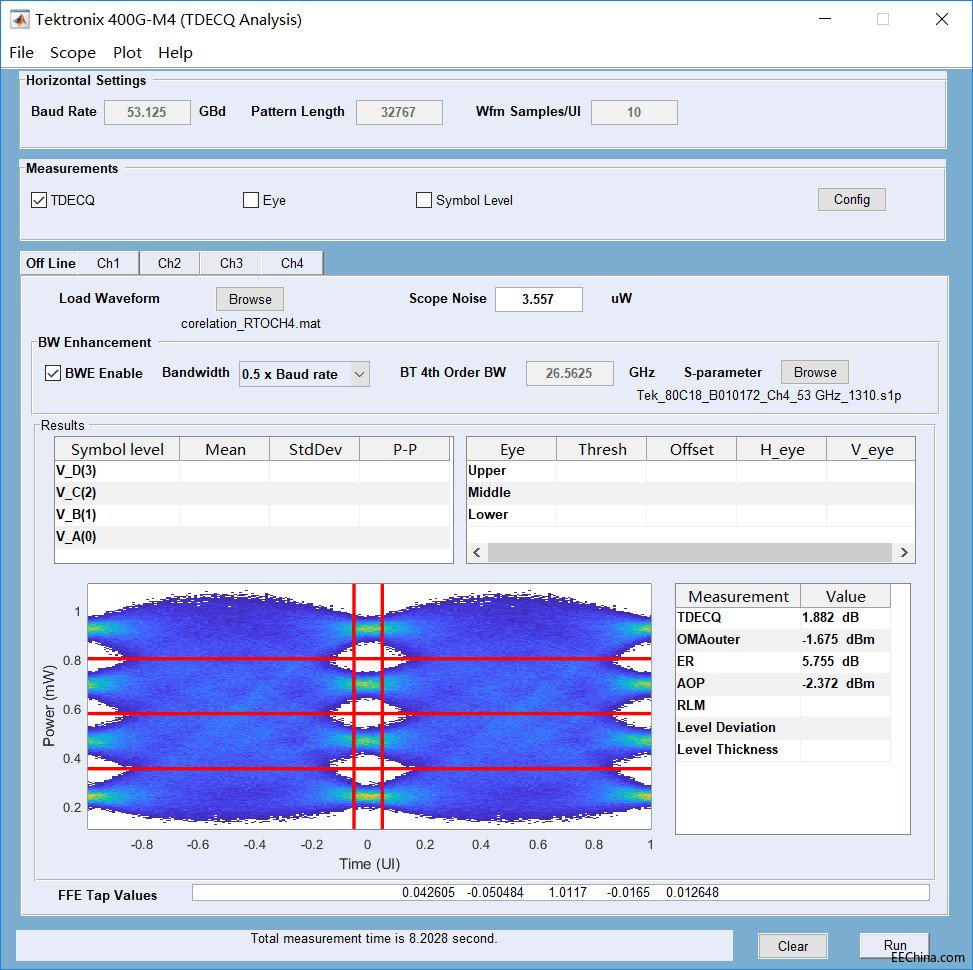The image size is (973, 970).
Task: Open the File menu
Action: [x=21, y=53]
